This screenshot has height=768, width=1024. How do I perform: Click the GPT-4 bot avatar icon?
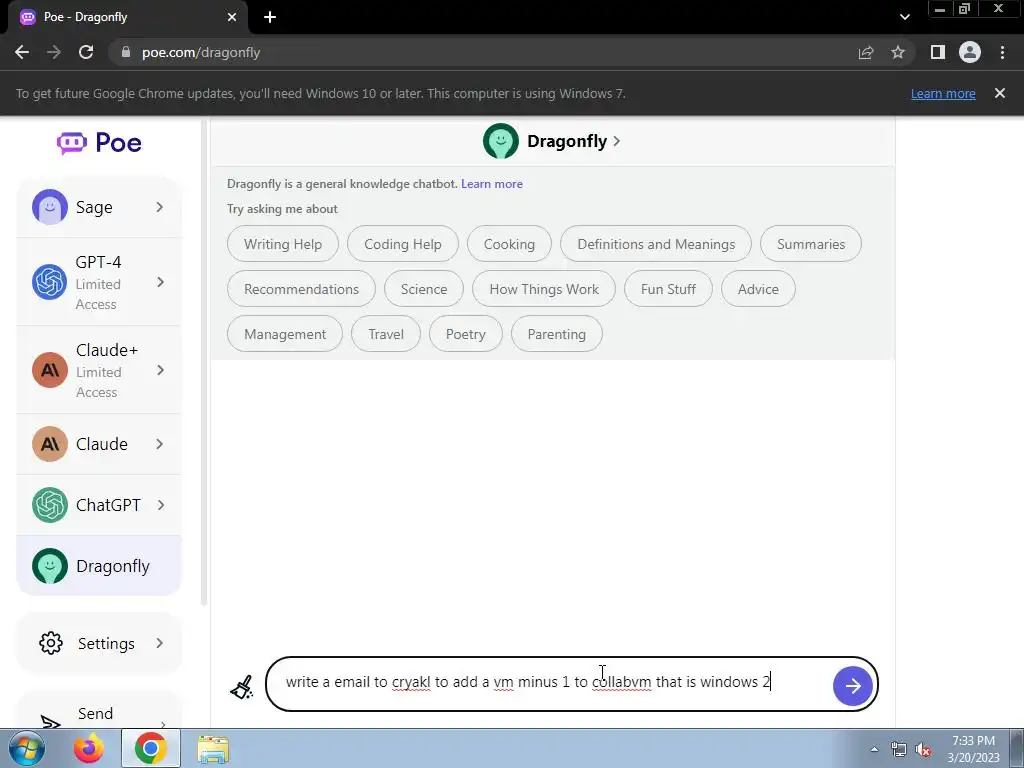(50, 282)
